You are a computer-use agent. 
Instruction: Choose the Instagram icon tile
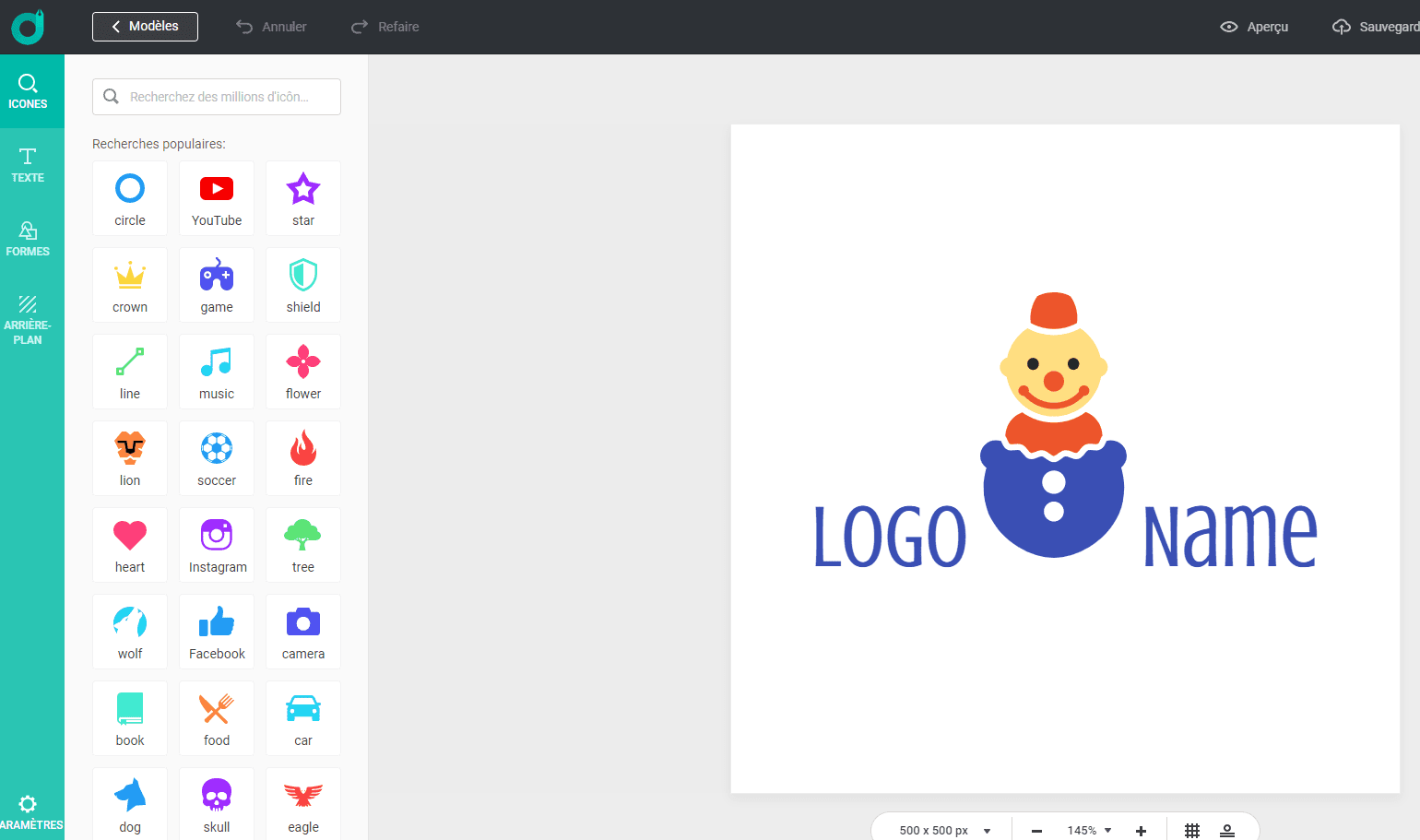point(217,545)
